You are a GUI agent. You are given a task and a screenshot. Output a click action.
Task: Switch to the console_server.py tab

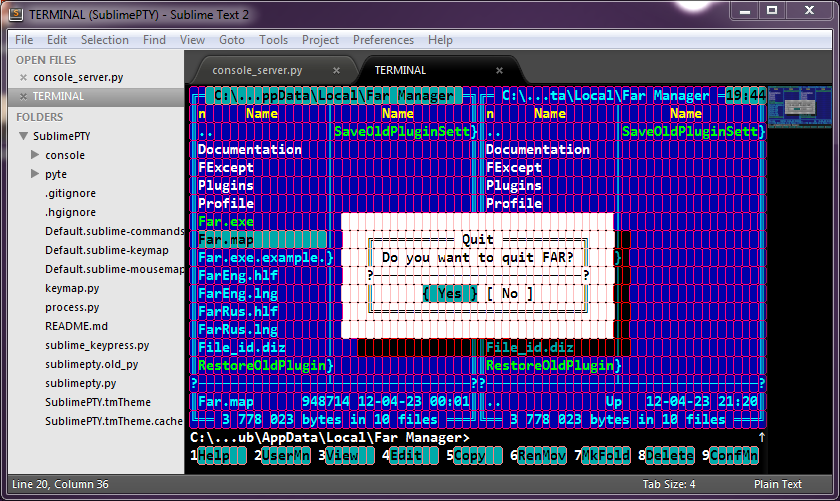tap(257, 70)
